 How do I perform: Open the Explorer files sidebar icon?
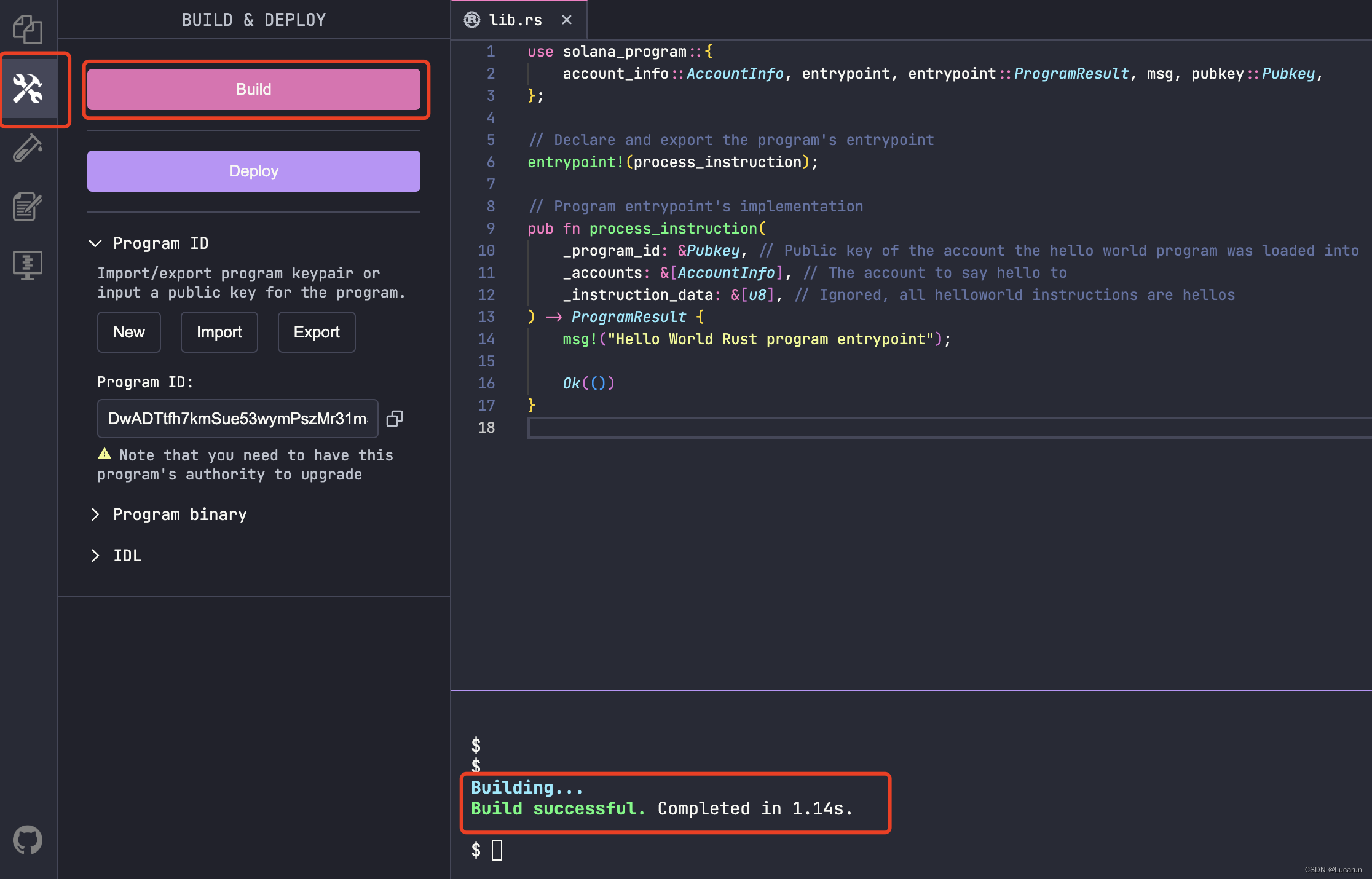[28, 30]
